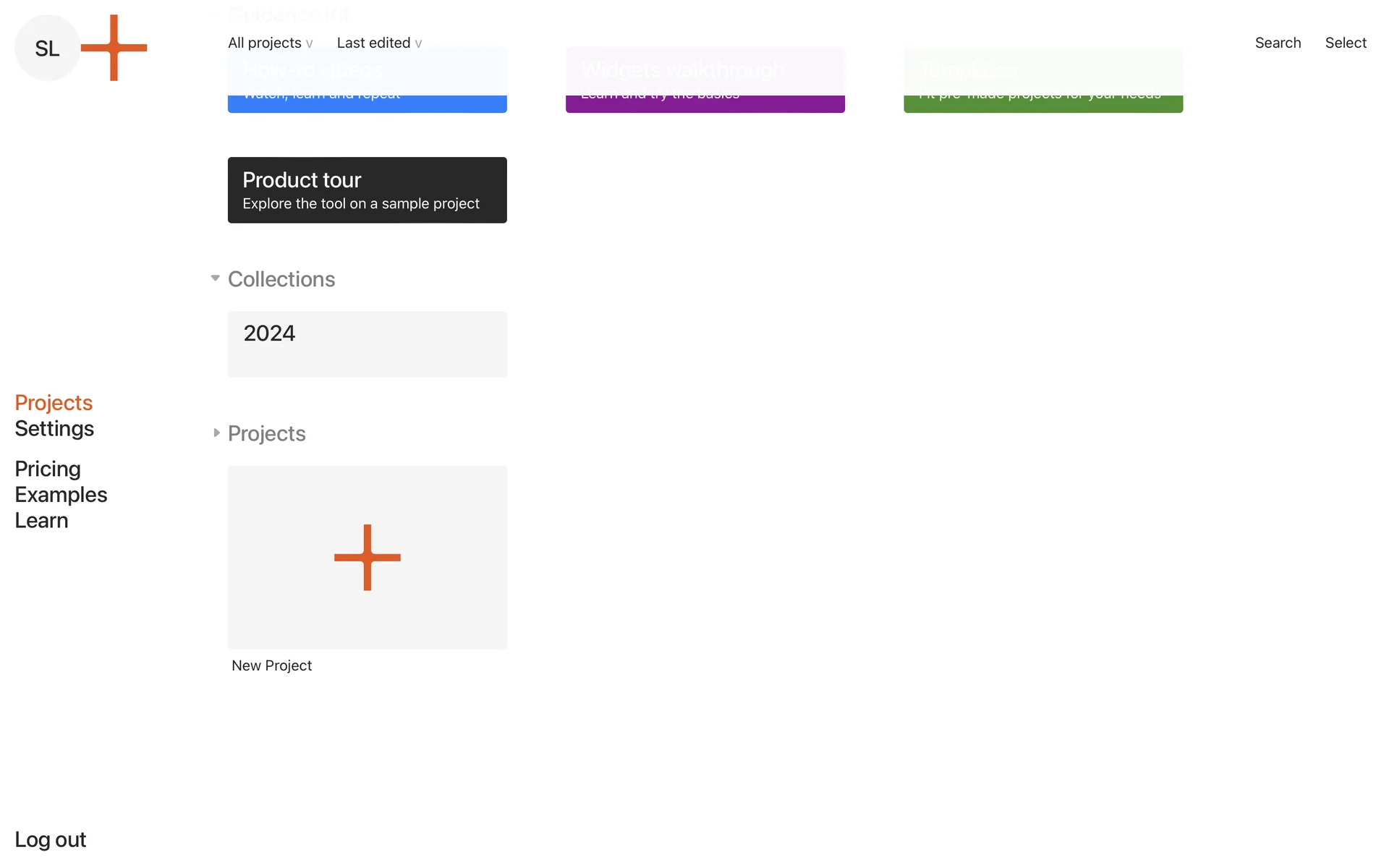
Task: Click the Search button at the top right
Action: [x=1278, y=43]
